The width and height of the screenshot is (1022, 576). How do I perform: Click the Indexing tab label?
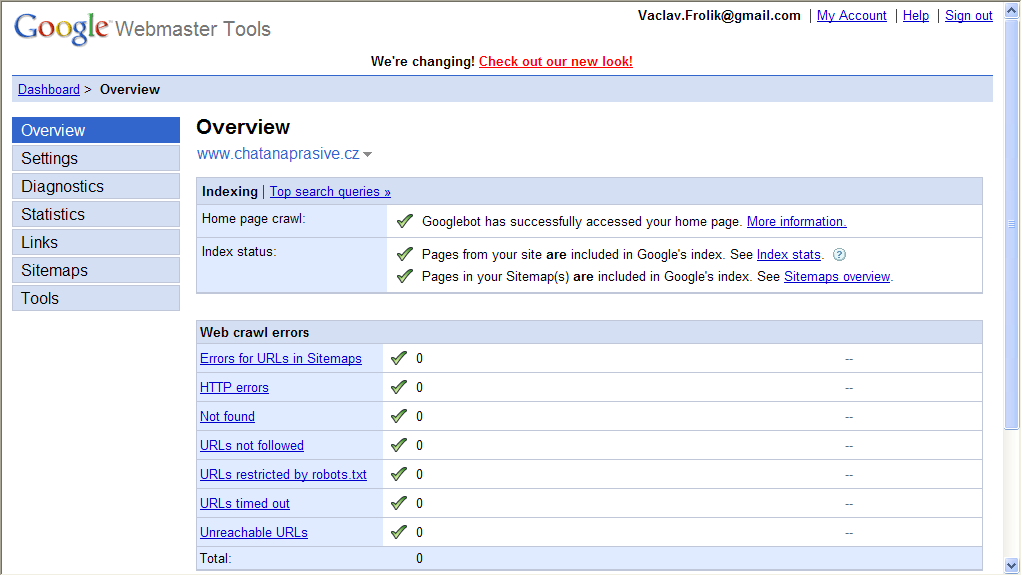229,192
